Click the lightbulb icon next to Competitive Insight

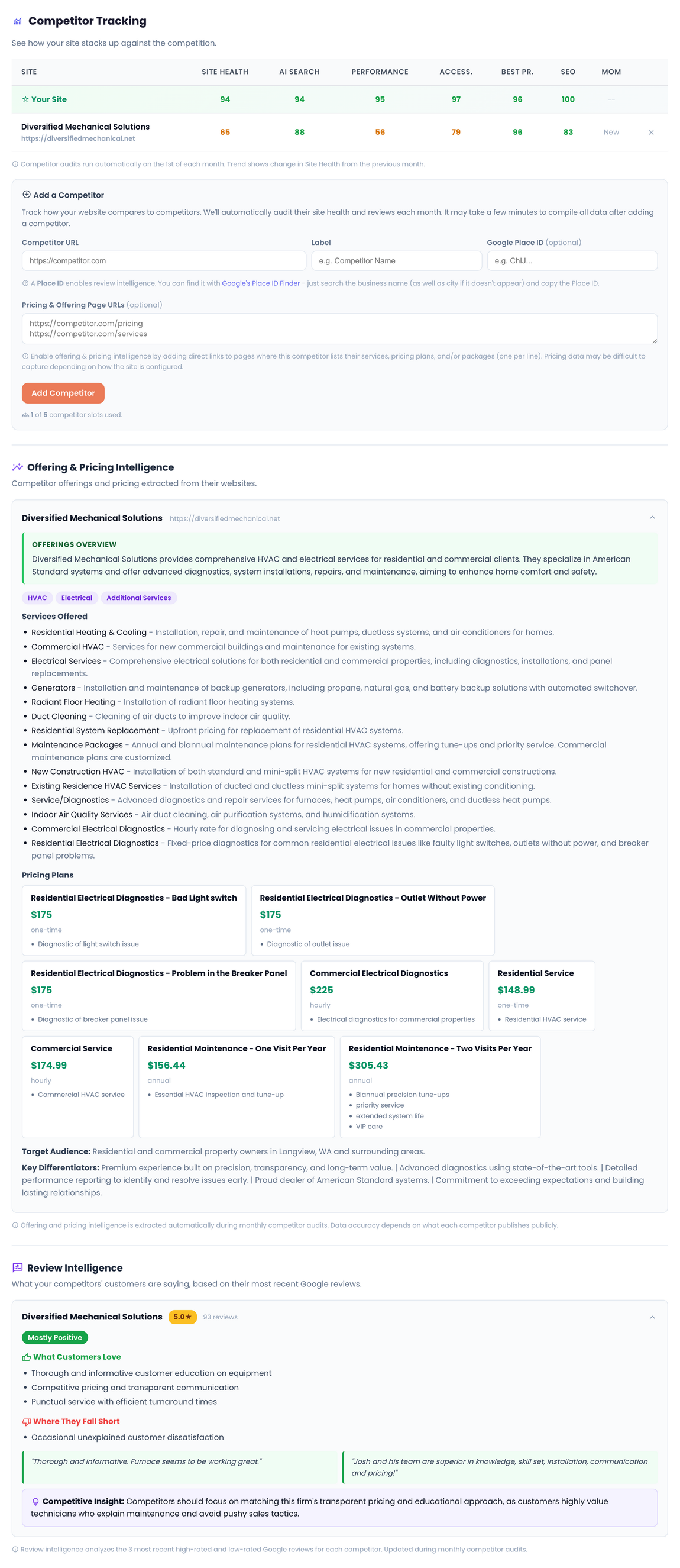point(36,1501)
